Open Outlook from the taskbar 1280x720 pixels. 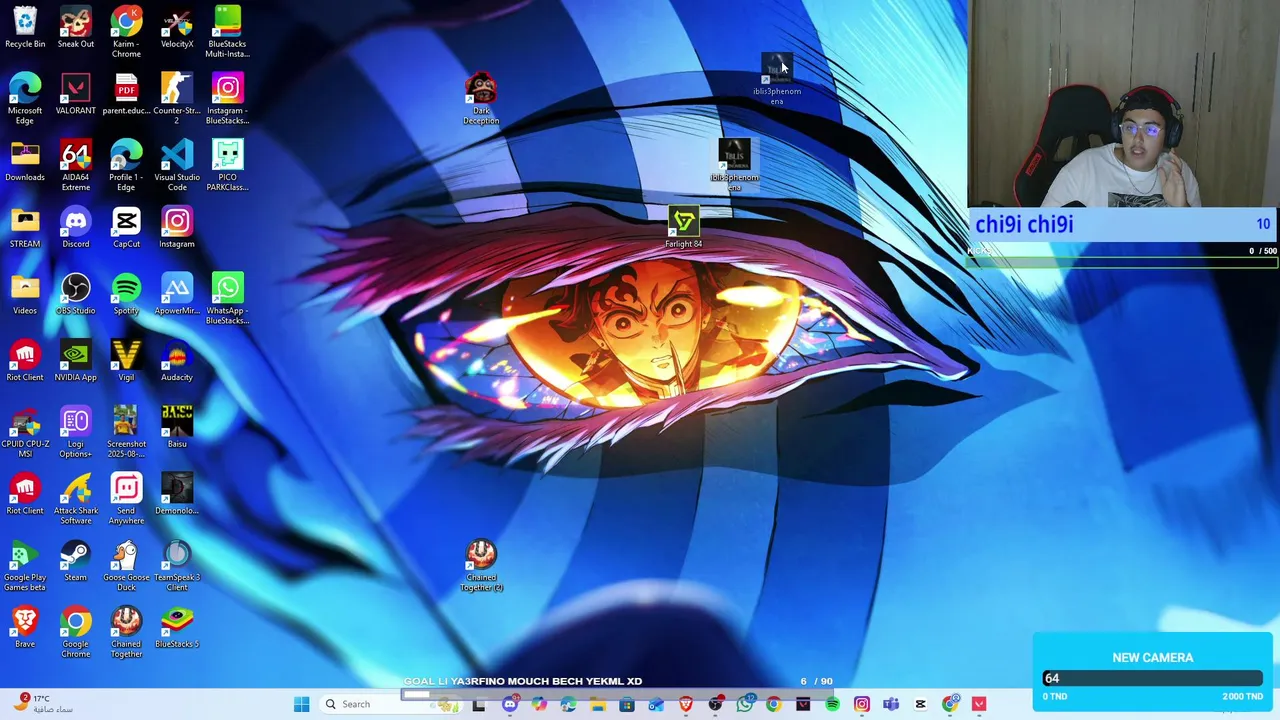coord(656,704)
